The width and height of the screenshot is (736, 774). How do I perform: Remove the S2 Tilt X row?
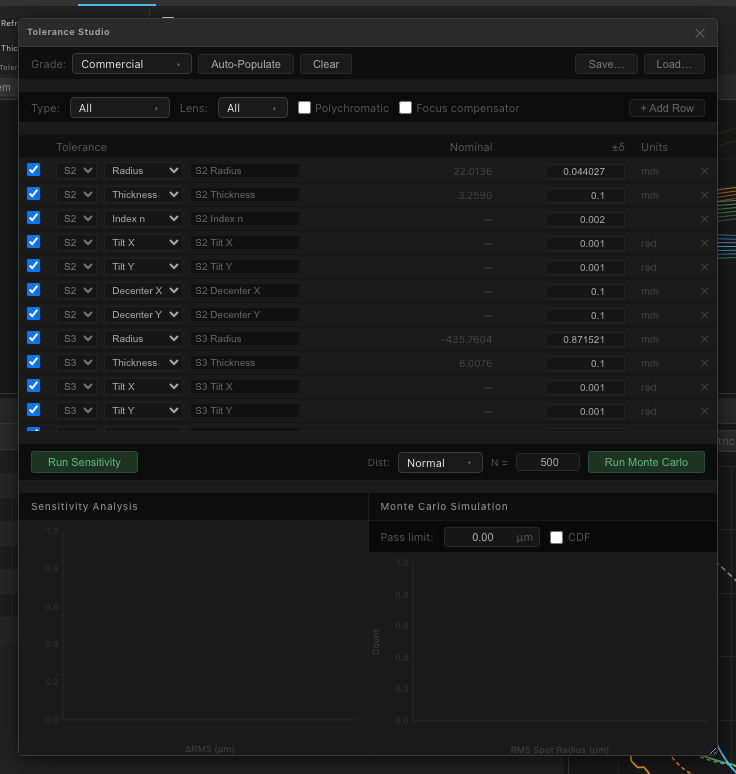(704, 243)
